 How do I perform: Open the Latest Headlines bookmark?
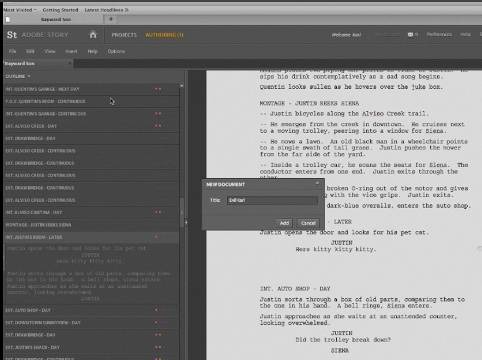pos(106,10)
